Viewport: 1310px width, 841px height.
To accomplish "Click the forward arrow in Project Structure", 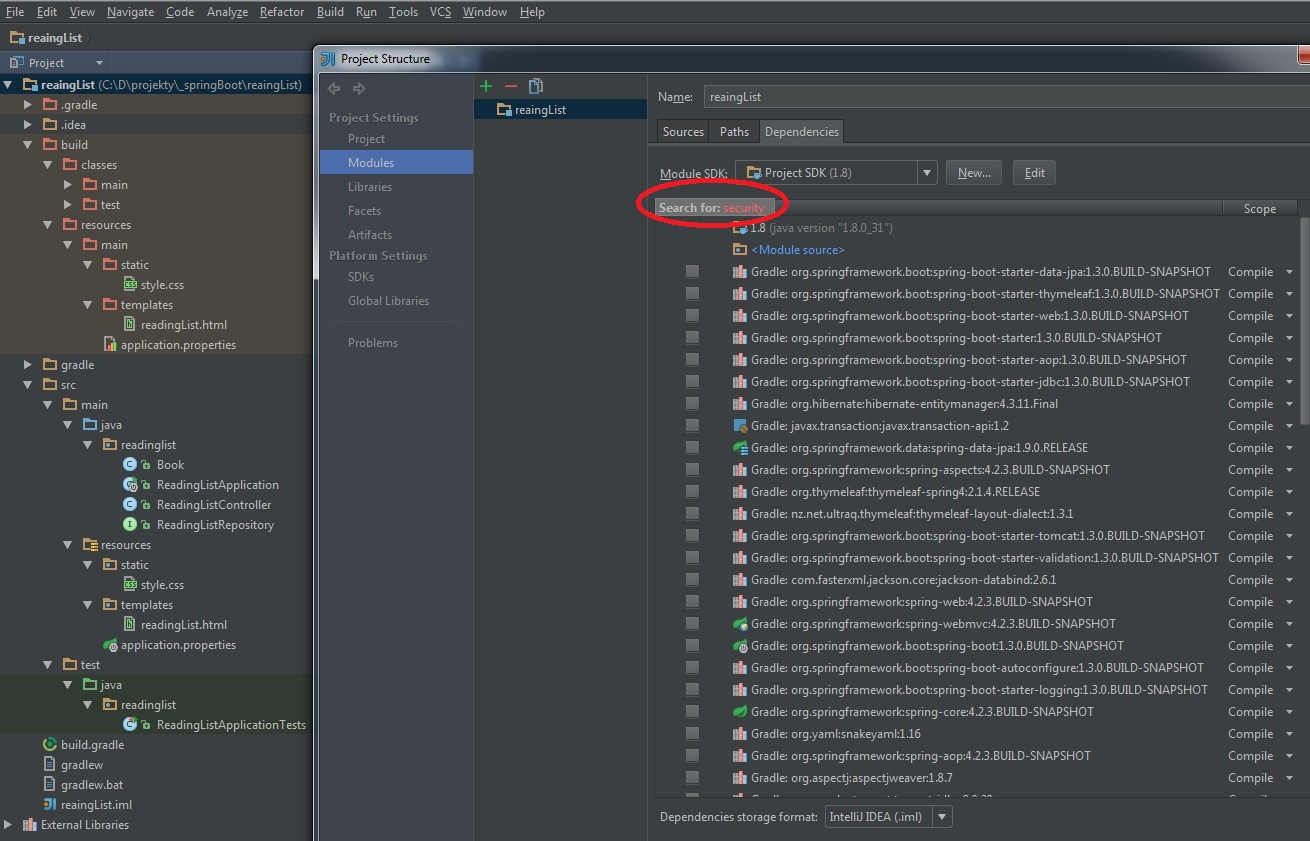I will [x=359, y=89].
